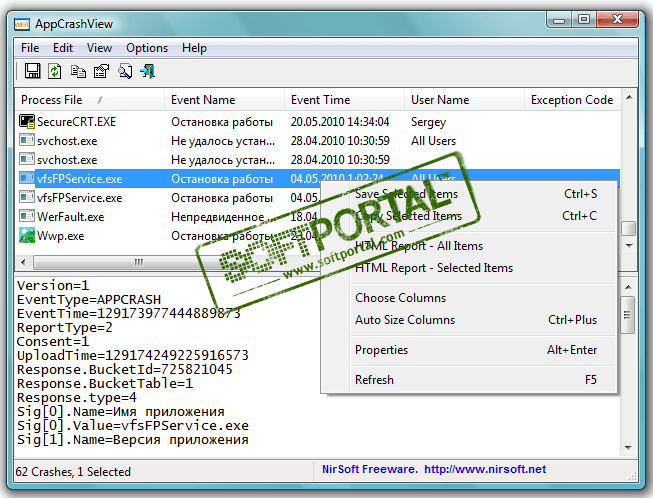
Task: Select the unselected vfsFPService.exe row
Action: click(168, 198)
